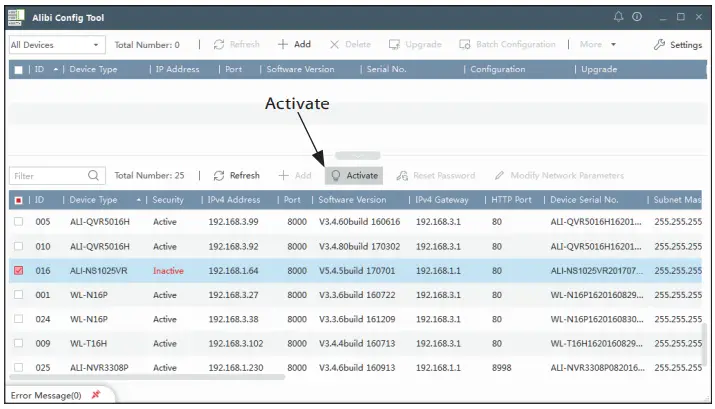This screenshot has width=715, height=409.
Task: Click the Configuration column header
Action: pos(497,69)
